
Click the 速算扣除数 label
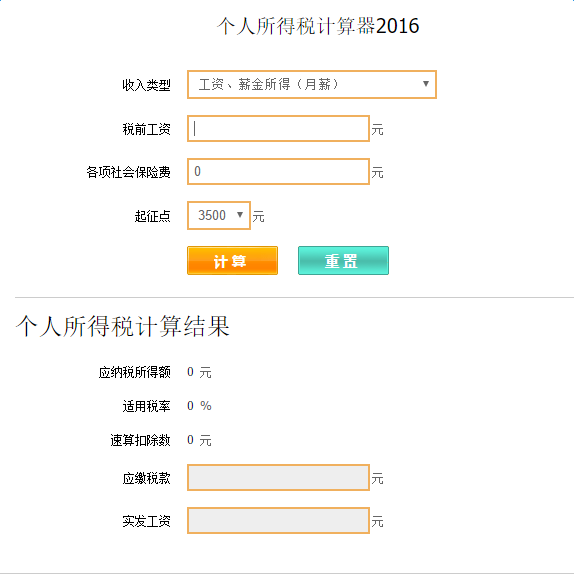pyautogui.click(x=140, y=440)
